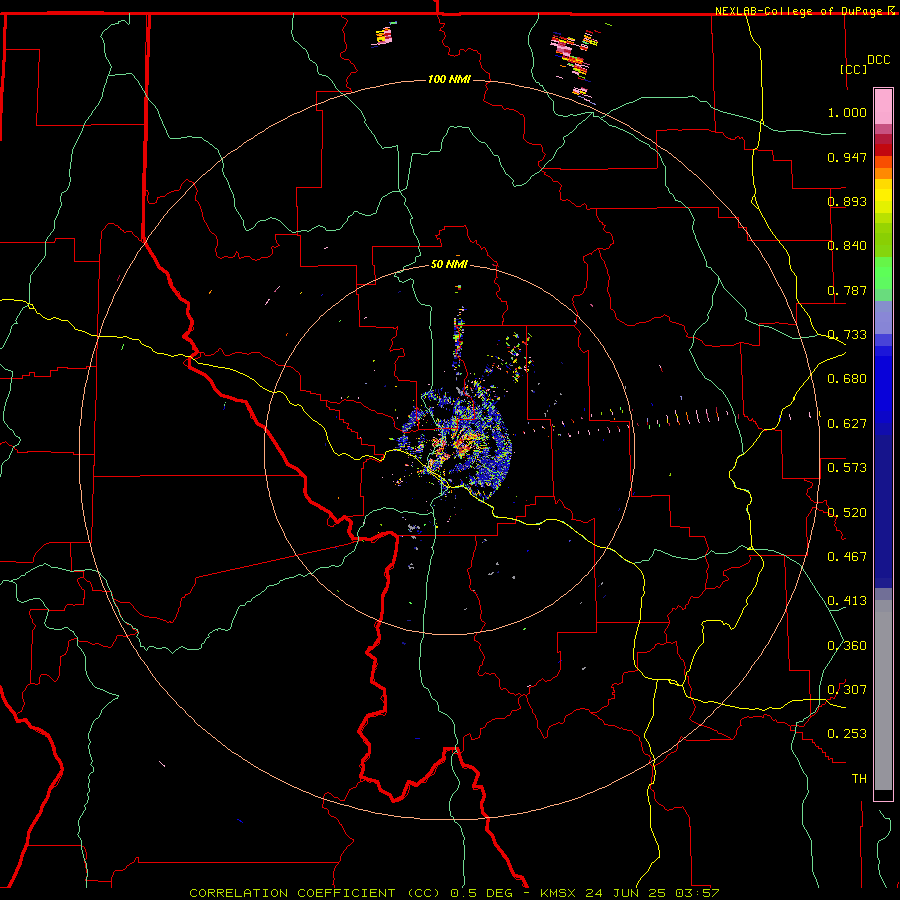Select the 50 NMI range ring label

pos(449,264)
